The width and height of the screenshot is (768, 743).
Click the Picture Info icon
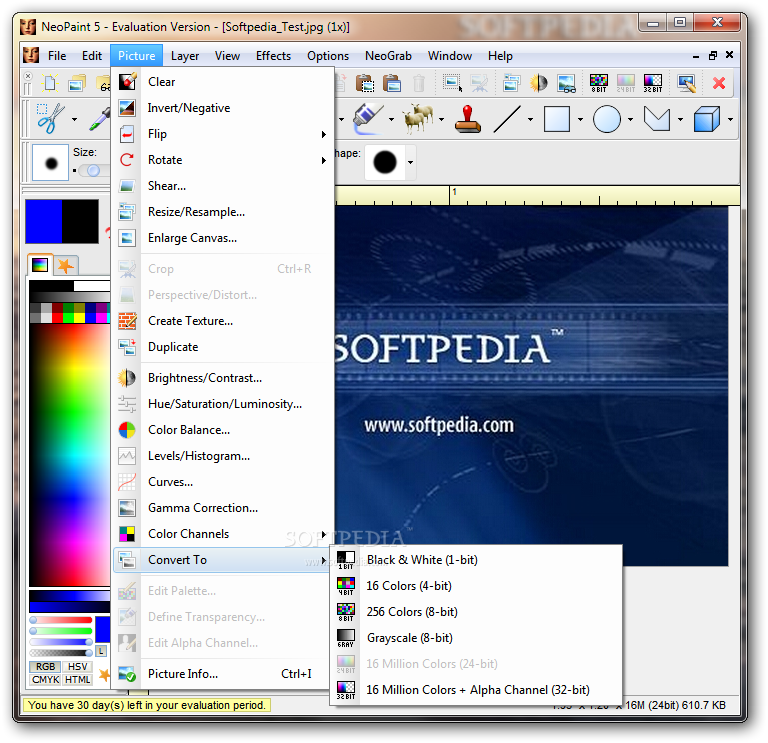[x=127, y=674]
